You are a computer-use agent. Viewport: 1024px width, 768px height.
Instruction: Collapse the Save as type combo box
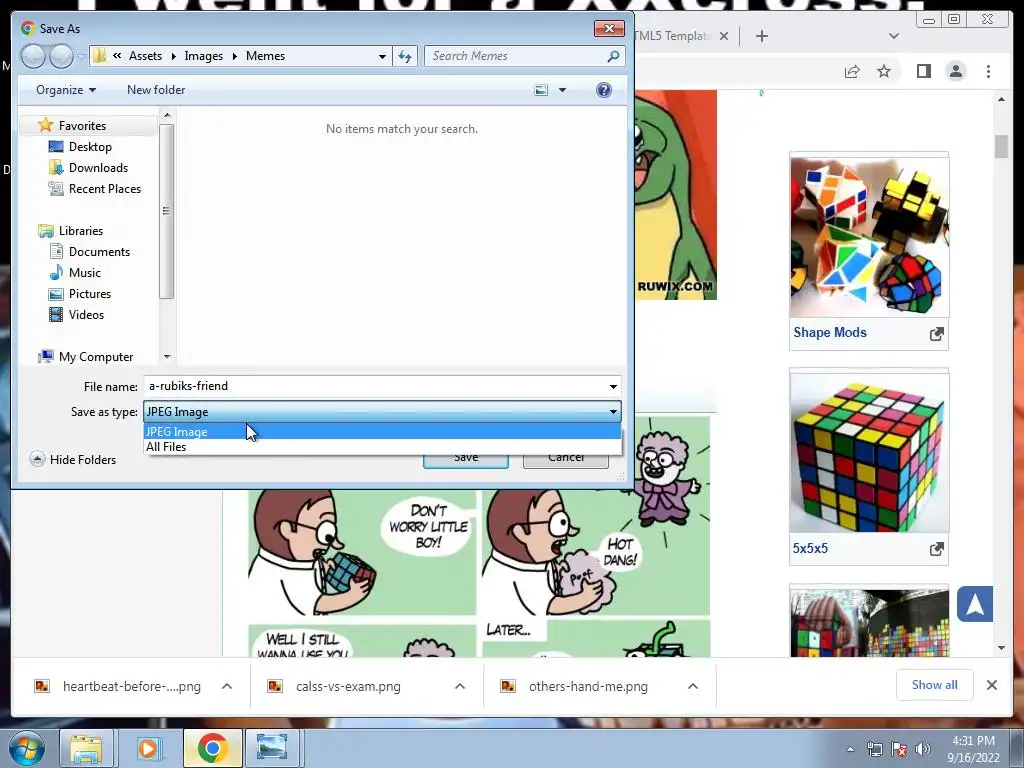tap(613, 411)
